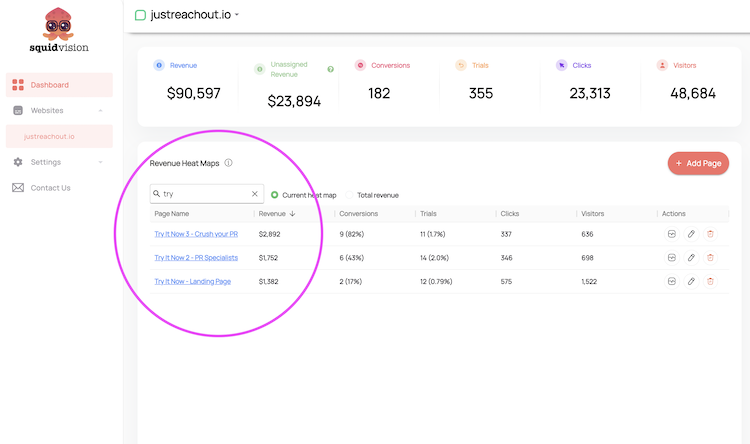Viewport: 750px width, 444px height.
Task: Collapse the Websites sidebar section
Action: 101,111
